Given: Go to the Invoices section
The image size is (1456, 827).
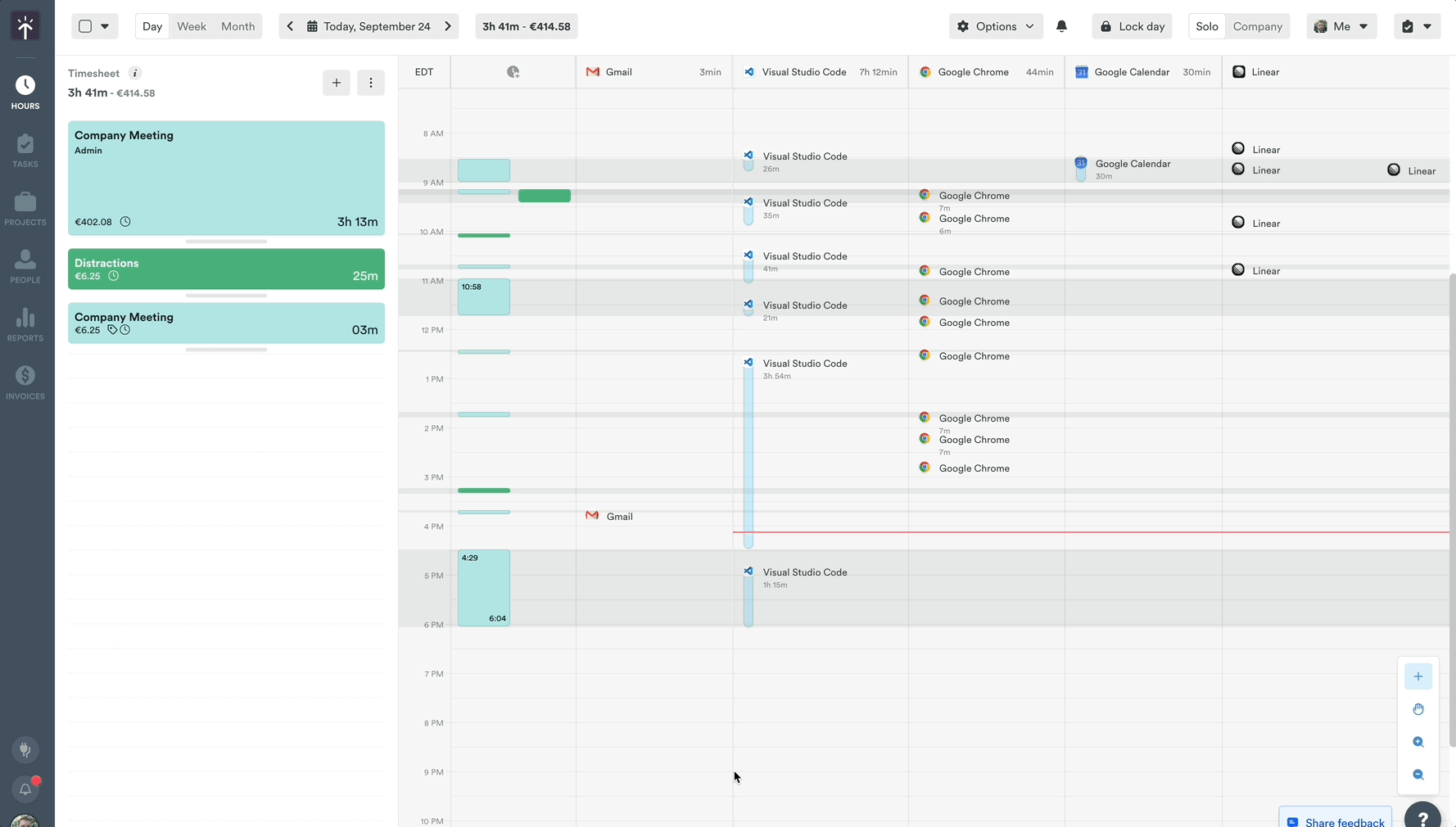Looking at the screenshot, I should tap(25, 382).
